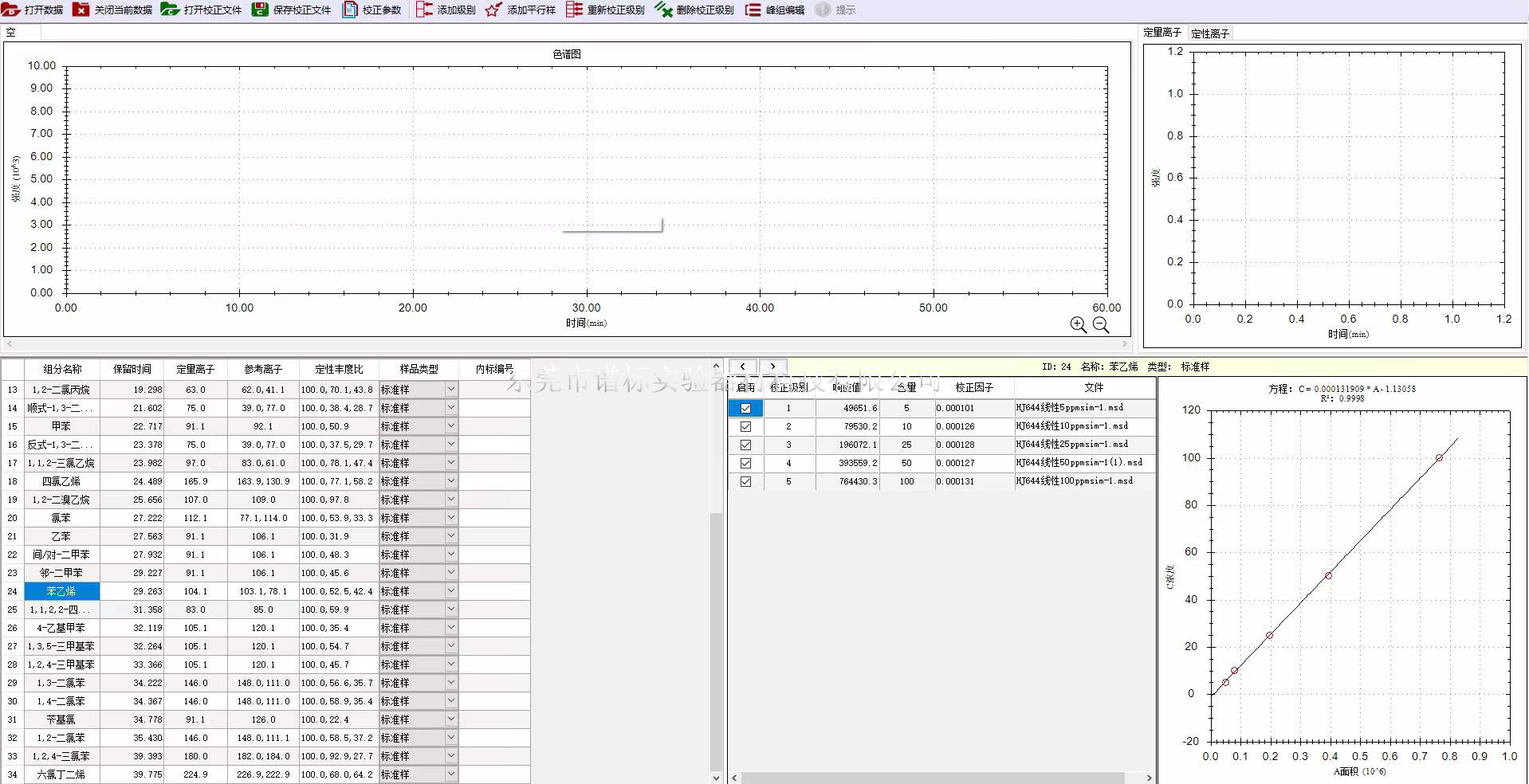
Task: Click the 关闭当前数据 (close current data) icon
Action: coord(81,10)
